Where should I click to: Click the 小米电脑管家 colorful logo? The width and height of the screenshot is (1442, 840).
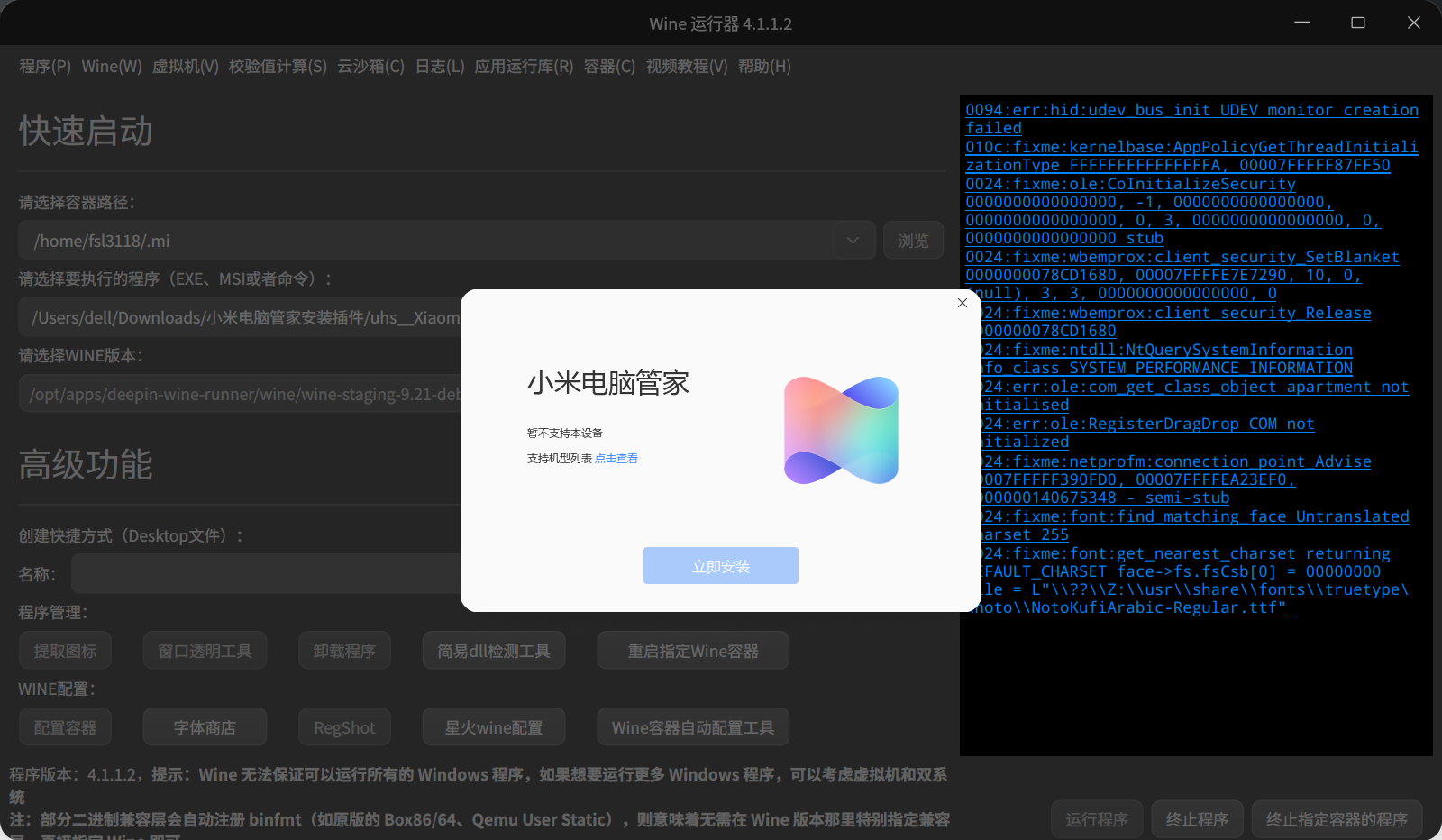coord(841,431)
